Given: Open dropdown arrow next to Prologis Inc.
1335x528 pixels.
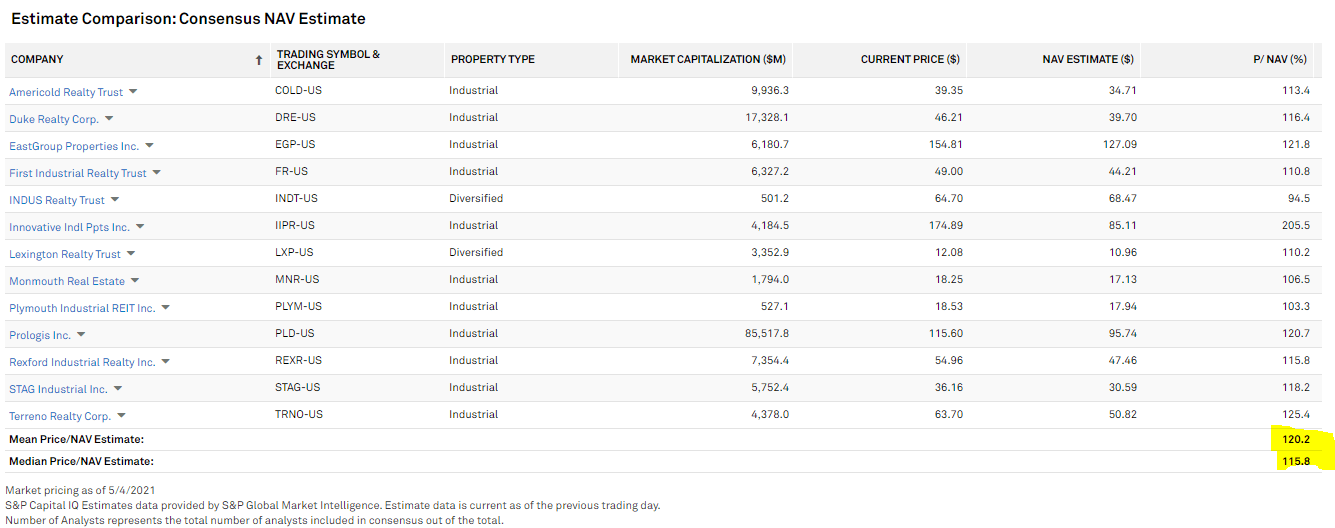Looking at the screenshot, I should click(81, 335).
